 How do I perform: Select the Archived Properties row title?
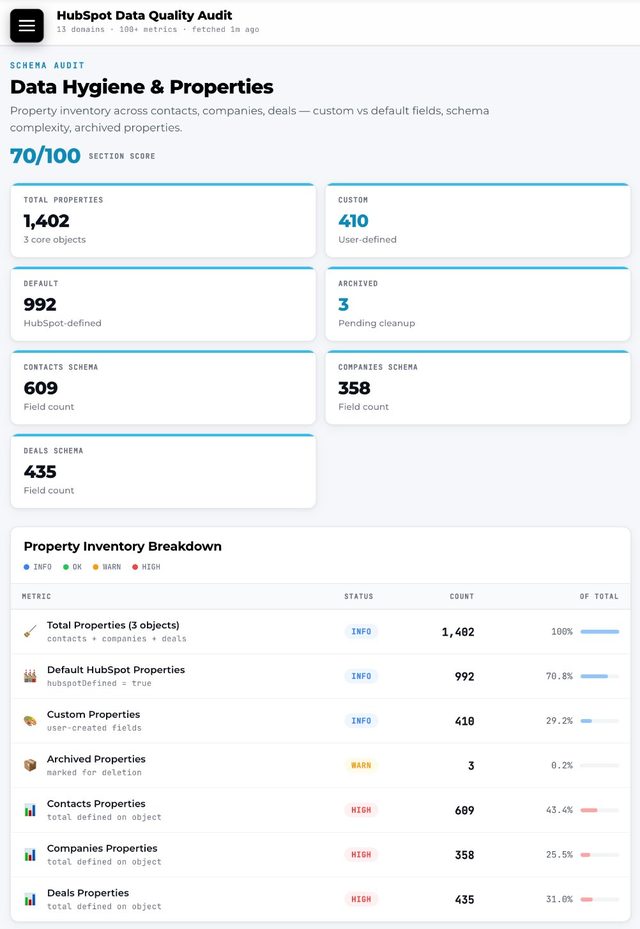(96, 759)
